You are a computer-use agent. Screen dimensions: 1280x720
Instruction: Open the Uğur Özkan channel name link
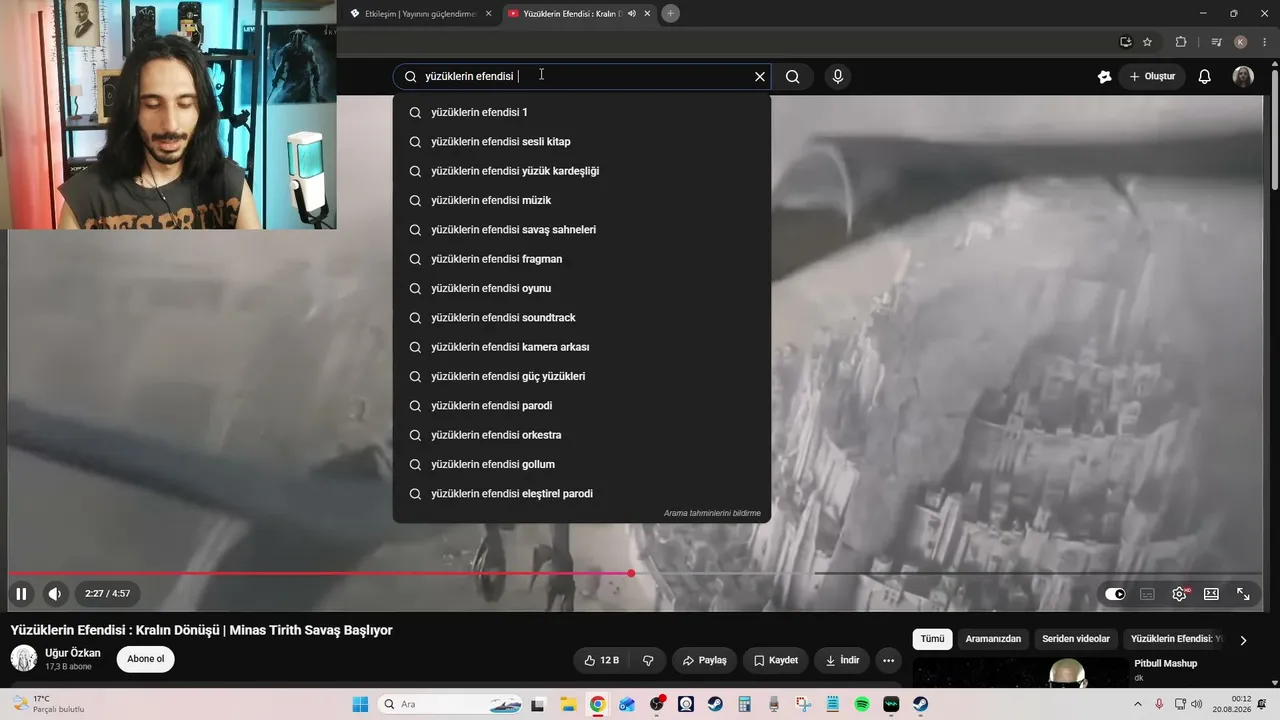point(73,653)
